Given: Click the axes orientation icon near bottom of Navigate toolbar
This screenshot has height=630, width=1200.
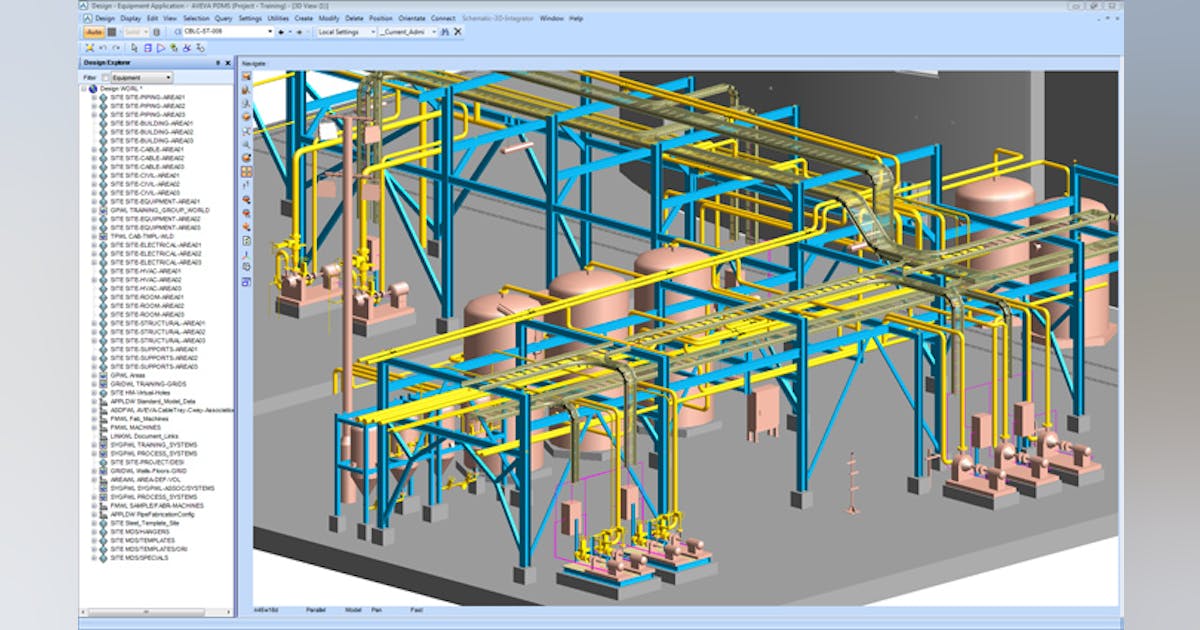Looking at the screenshot, I should pyautogui.click(x=246, y=254).
